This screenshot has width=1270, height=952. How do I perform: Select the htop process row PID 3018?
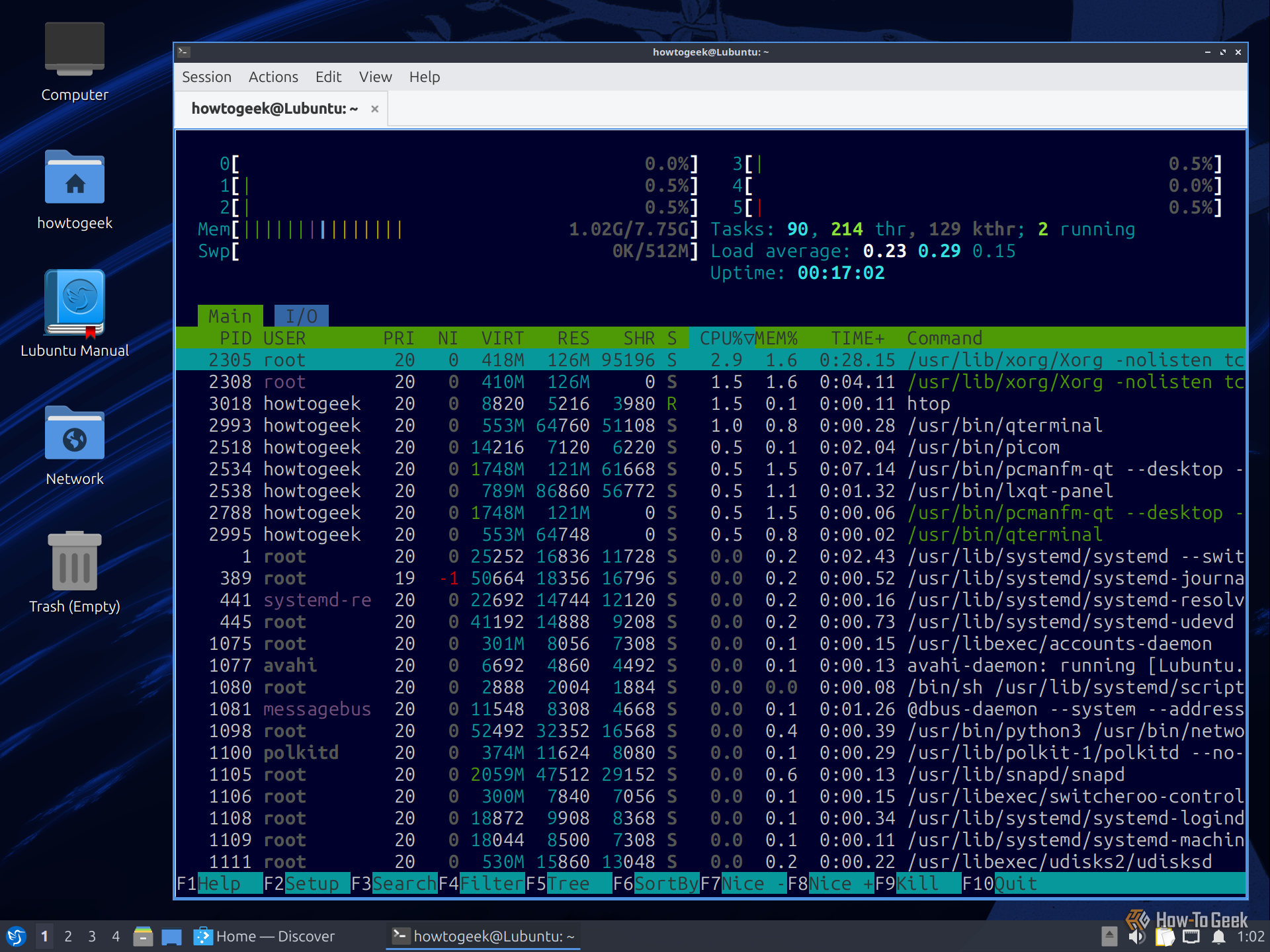[710, 403]
